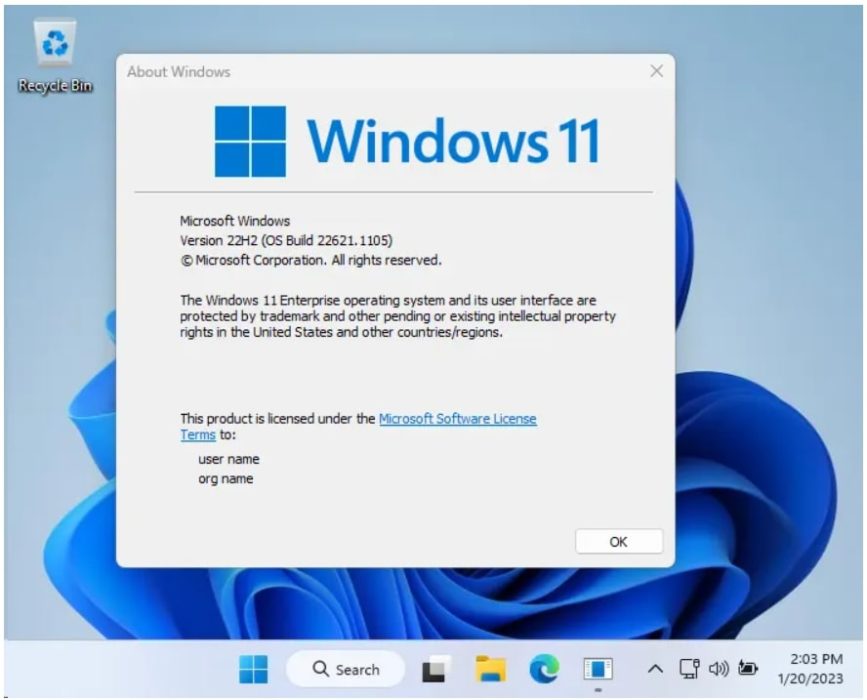
Task: Open the volume speaker tray icon
Action: point(718,669)
